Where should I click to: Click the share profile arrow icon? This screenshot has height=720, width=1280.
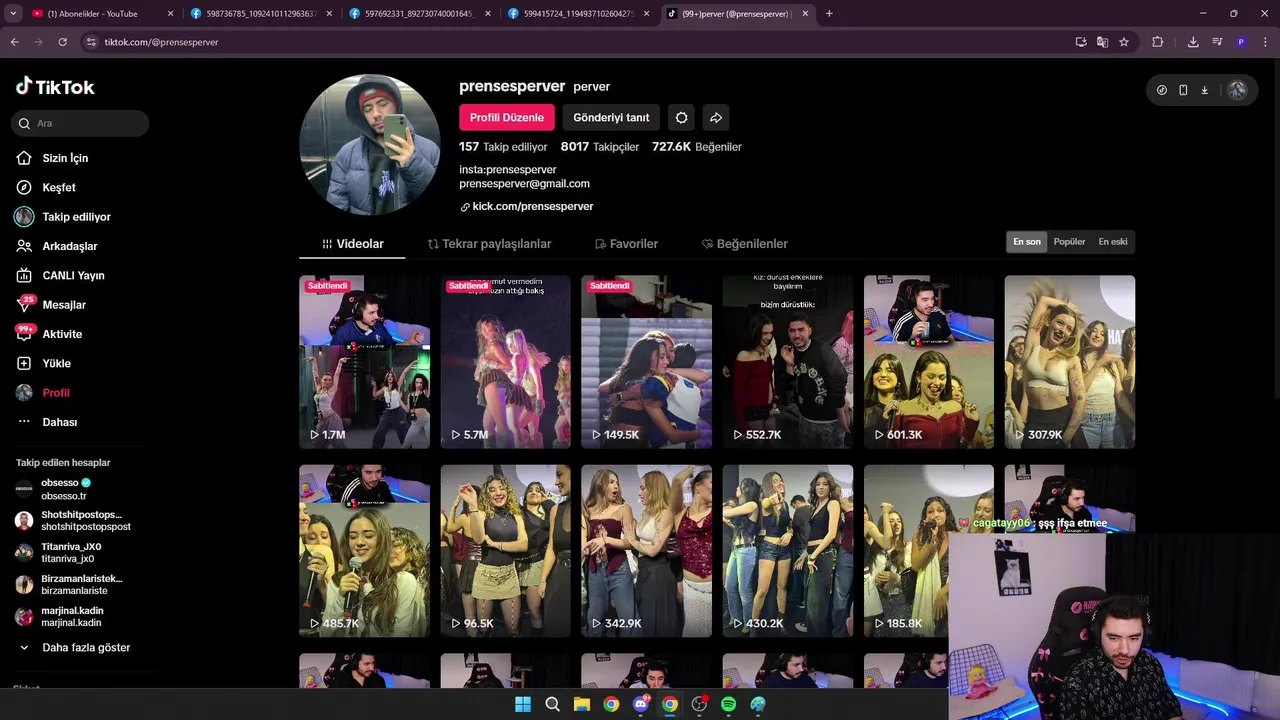tap(716, 117)
